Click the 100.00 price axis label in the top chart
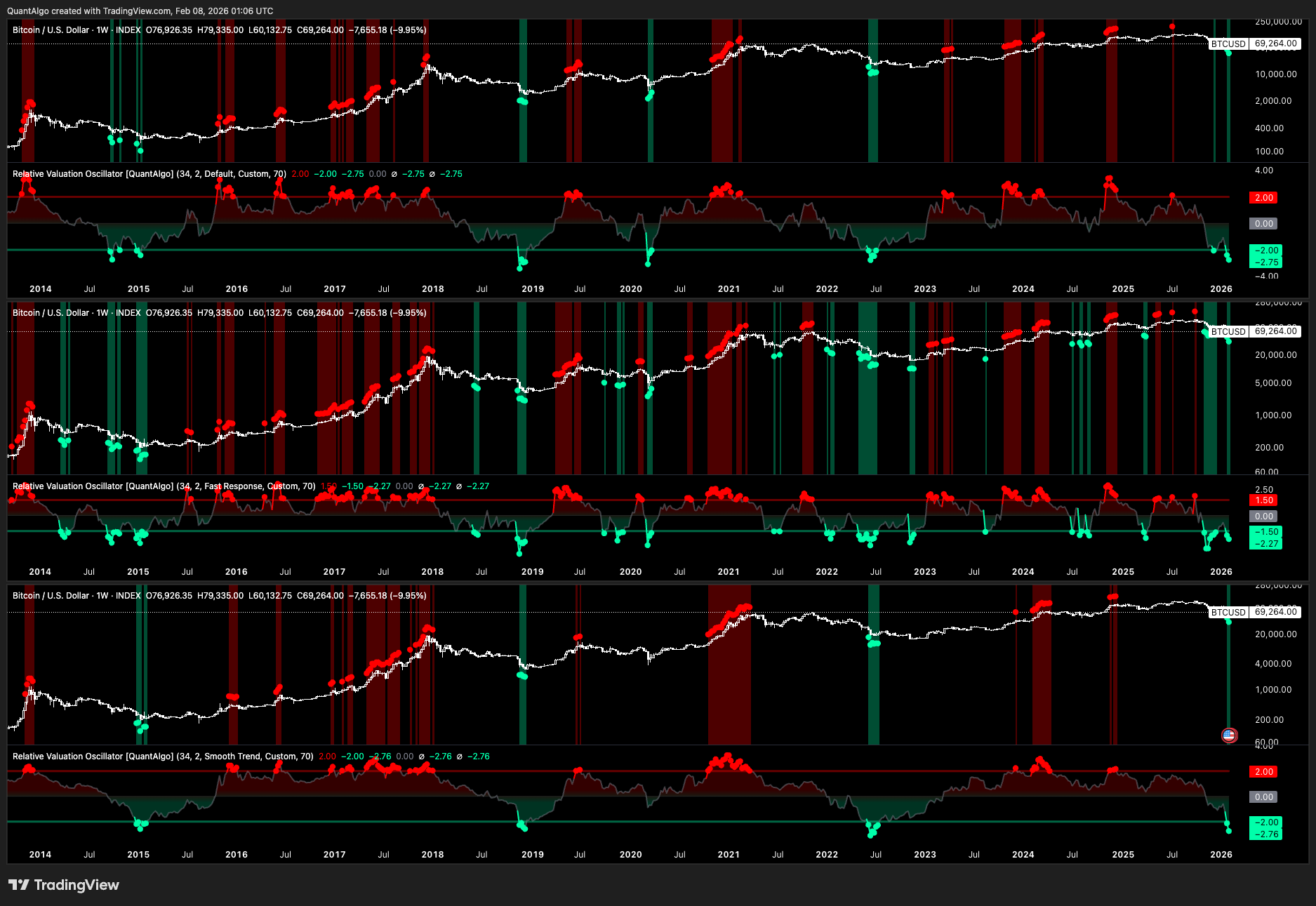 click(1269, 152)
